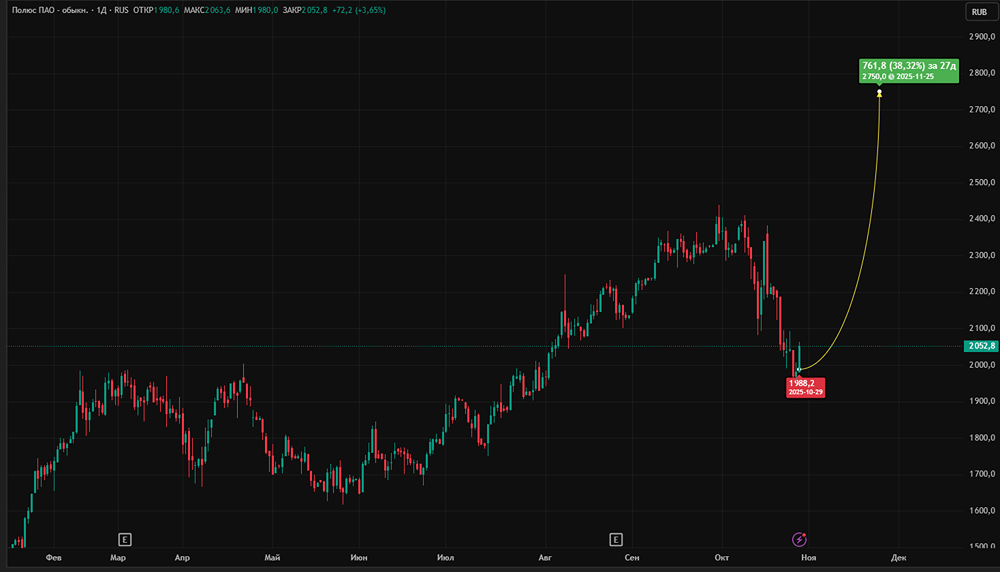This screenshot has width=1000, height=572.
Task: Click the 2 000,0 price axis label
Action: (982, 365)
